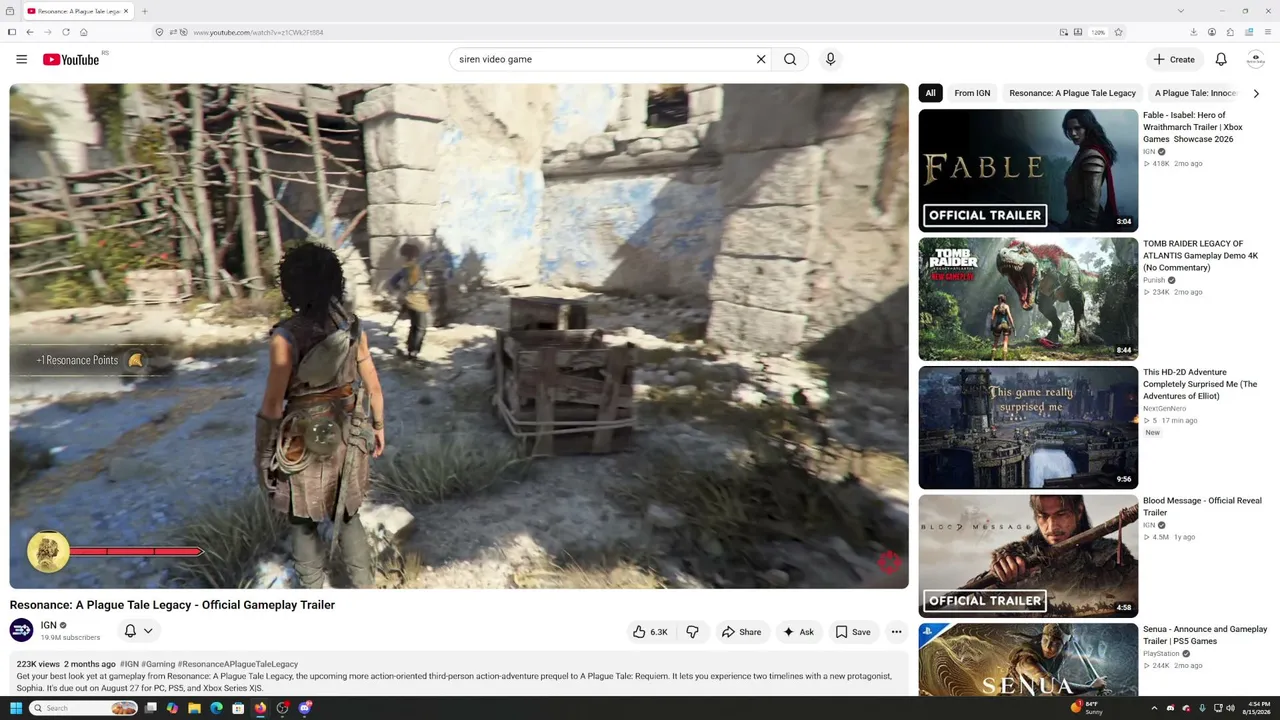Viewport: 1280px width, 720px height.
Task: Go back in browser history
Action: (x=30, y=32)
